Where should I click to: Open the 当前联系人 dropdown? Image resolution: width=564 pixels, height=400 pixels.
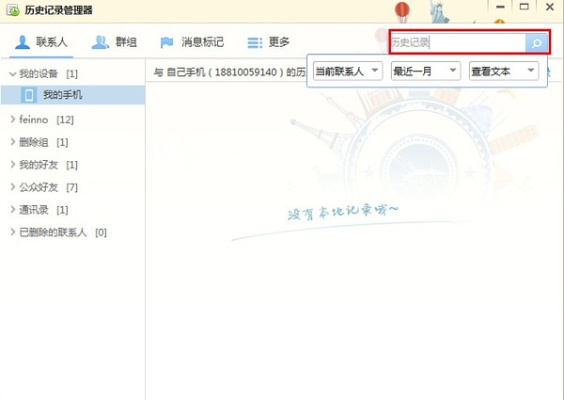point(347,71)
